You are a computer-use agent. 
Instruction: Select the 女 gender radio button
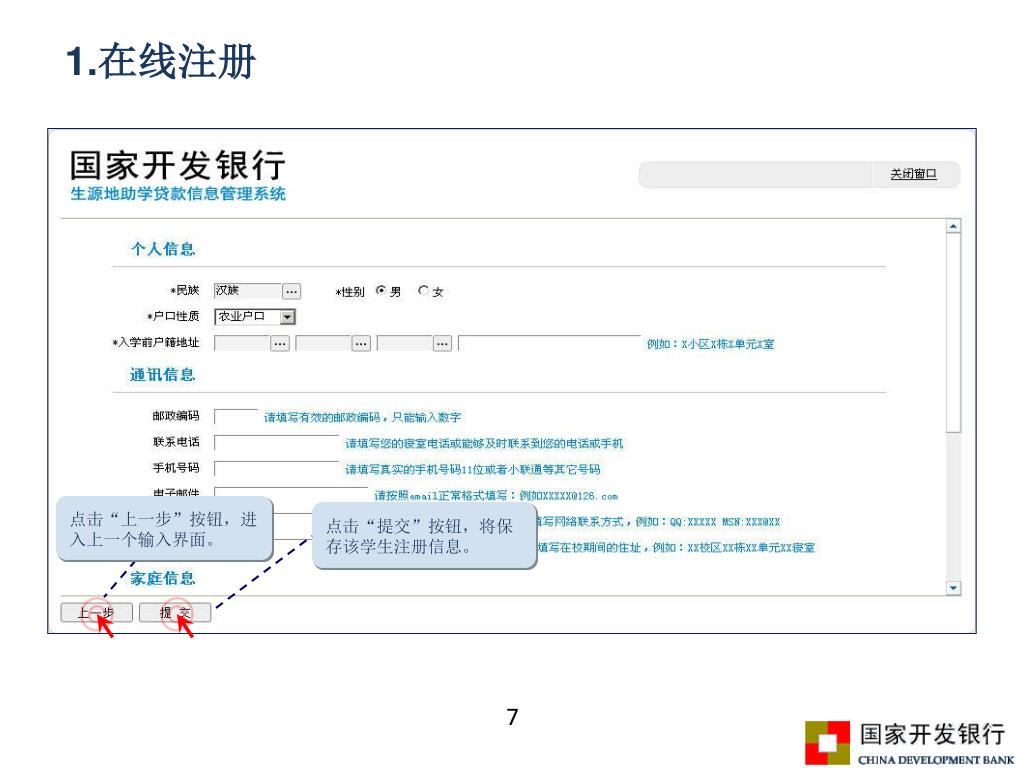click(423, 291)
